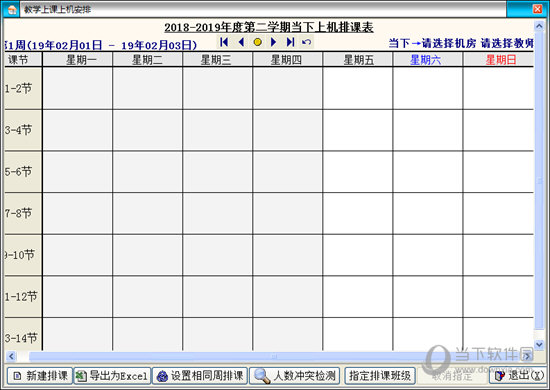This screenshot has width=550, height=390.
Task: Click 星期五 cell for 3-4节
Action: [x=358, y=130]
